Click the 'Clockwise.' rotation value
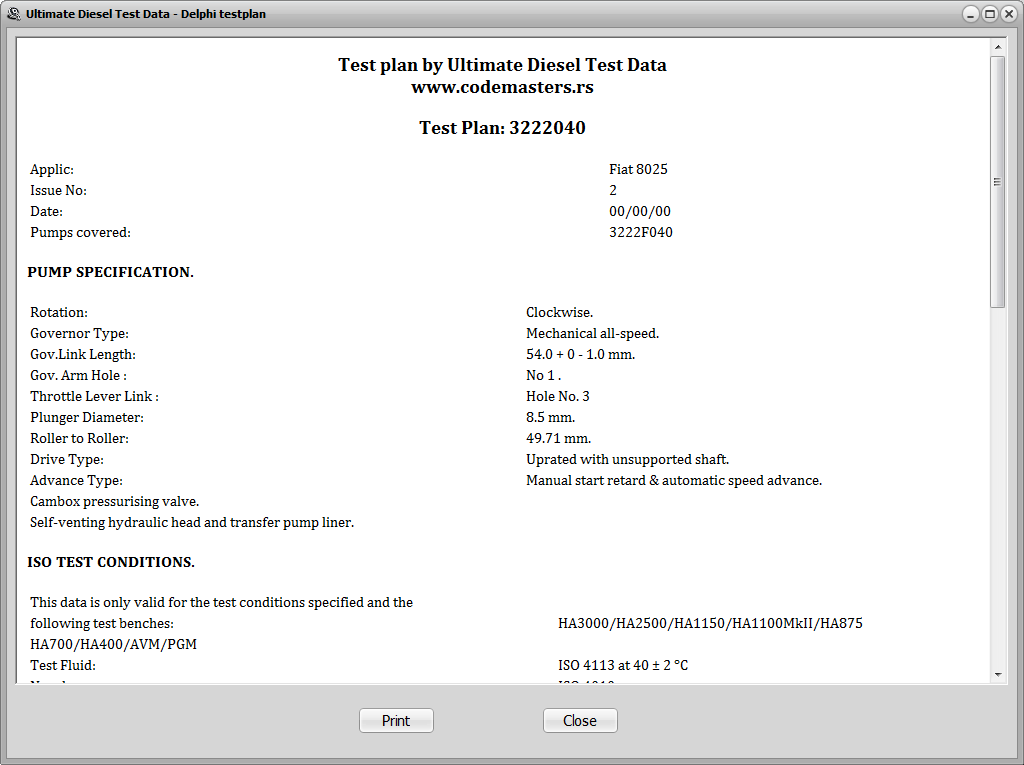The height and width of the screenshot is (765, 1024). [x=560, y=312]
